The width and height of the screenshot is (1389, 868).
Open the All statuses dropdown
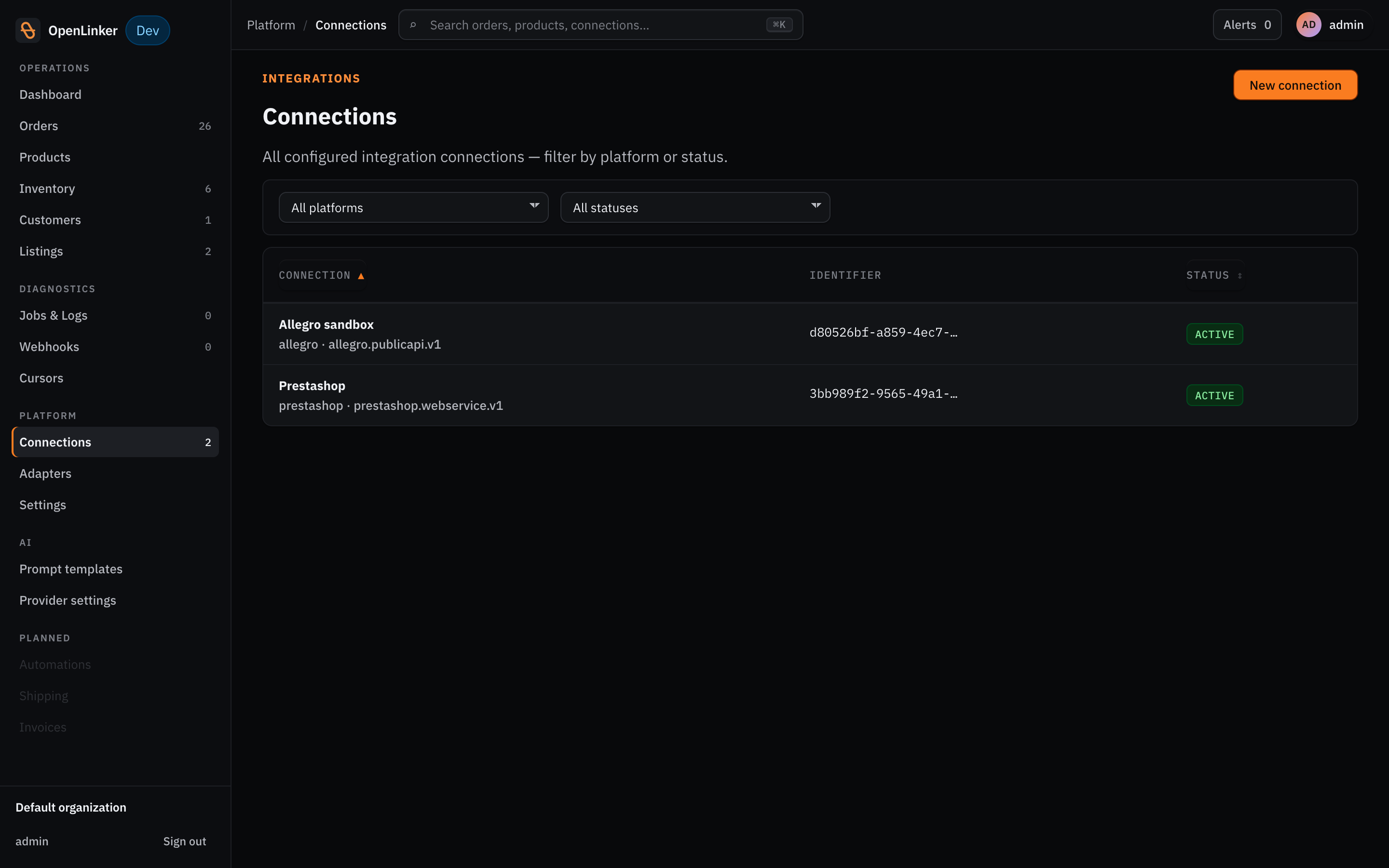(x=694, y=207)
